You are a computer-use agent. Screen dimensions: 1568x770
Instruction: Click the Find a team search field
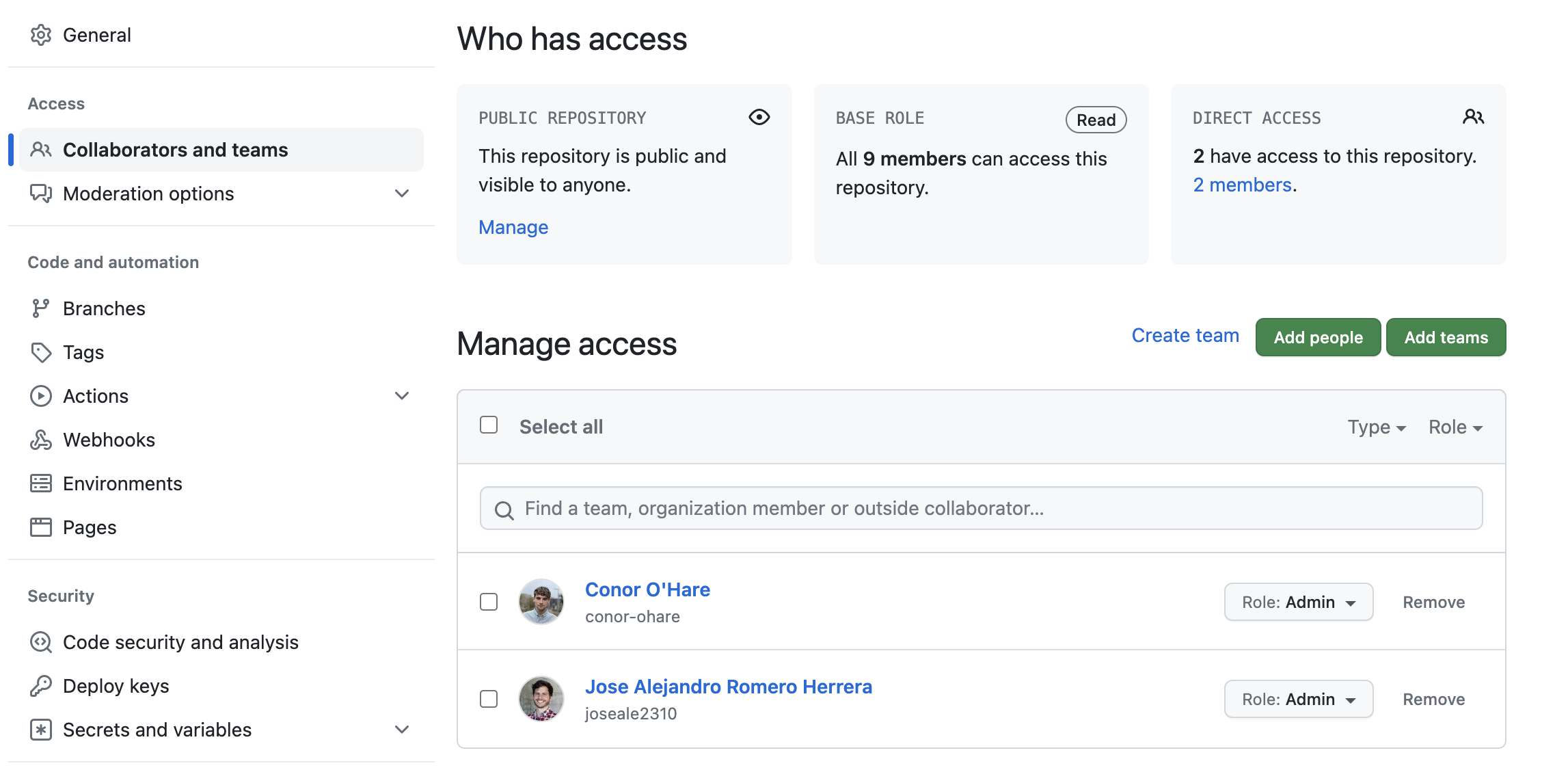[981, 508]
